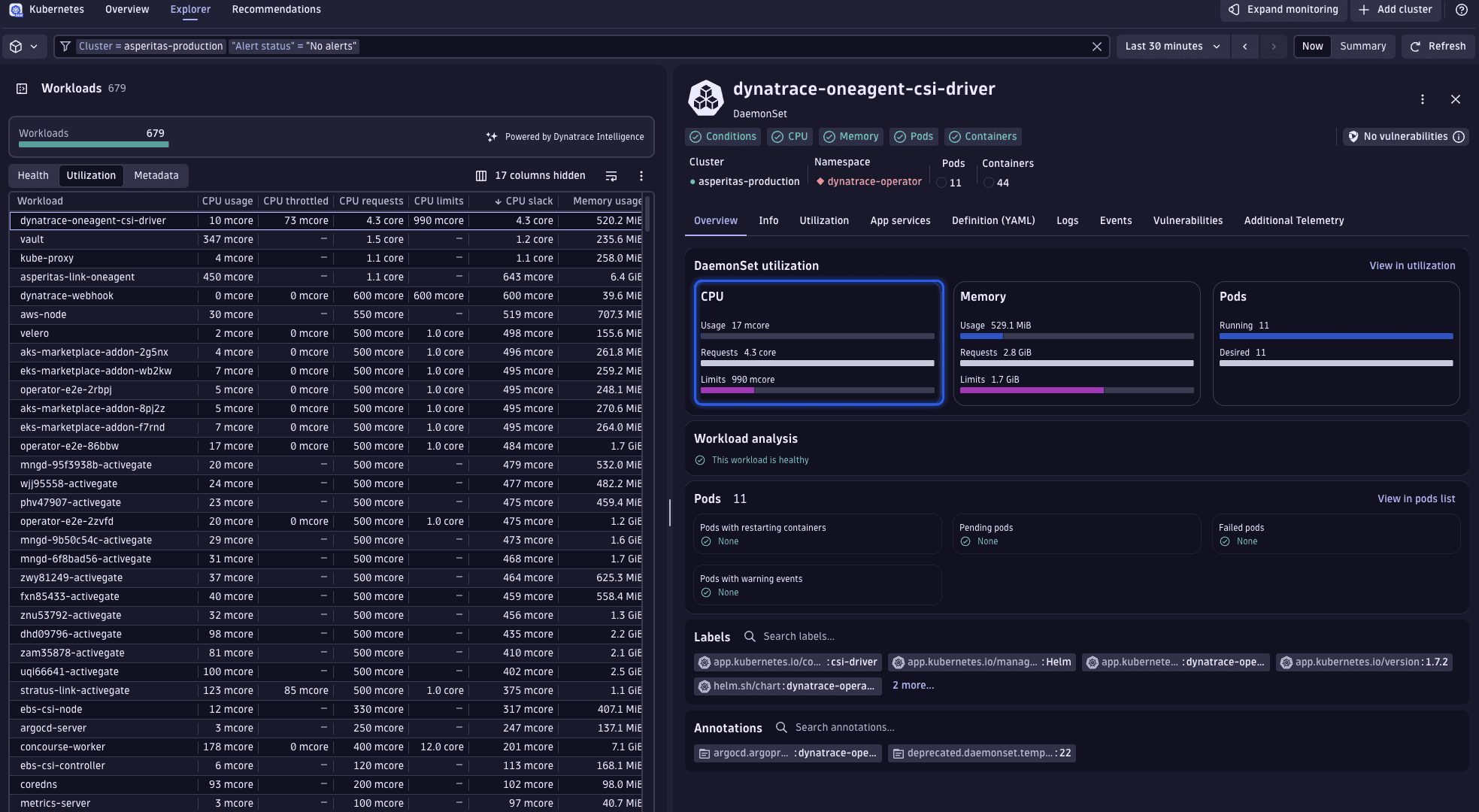Open the Recommendations page
Image resolution: width=1479 pixels, height=812 pixels.
[276, 9]
